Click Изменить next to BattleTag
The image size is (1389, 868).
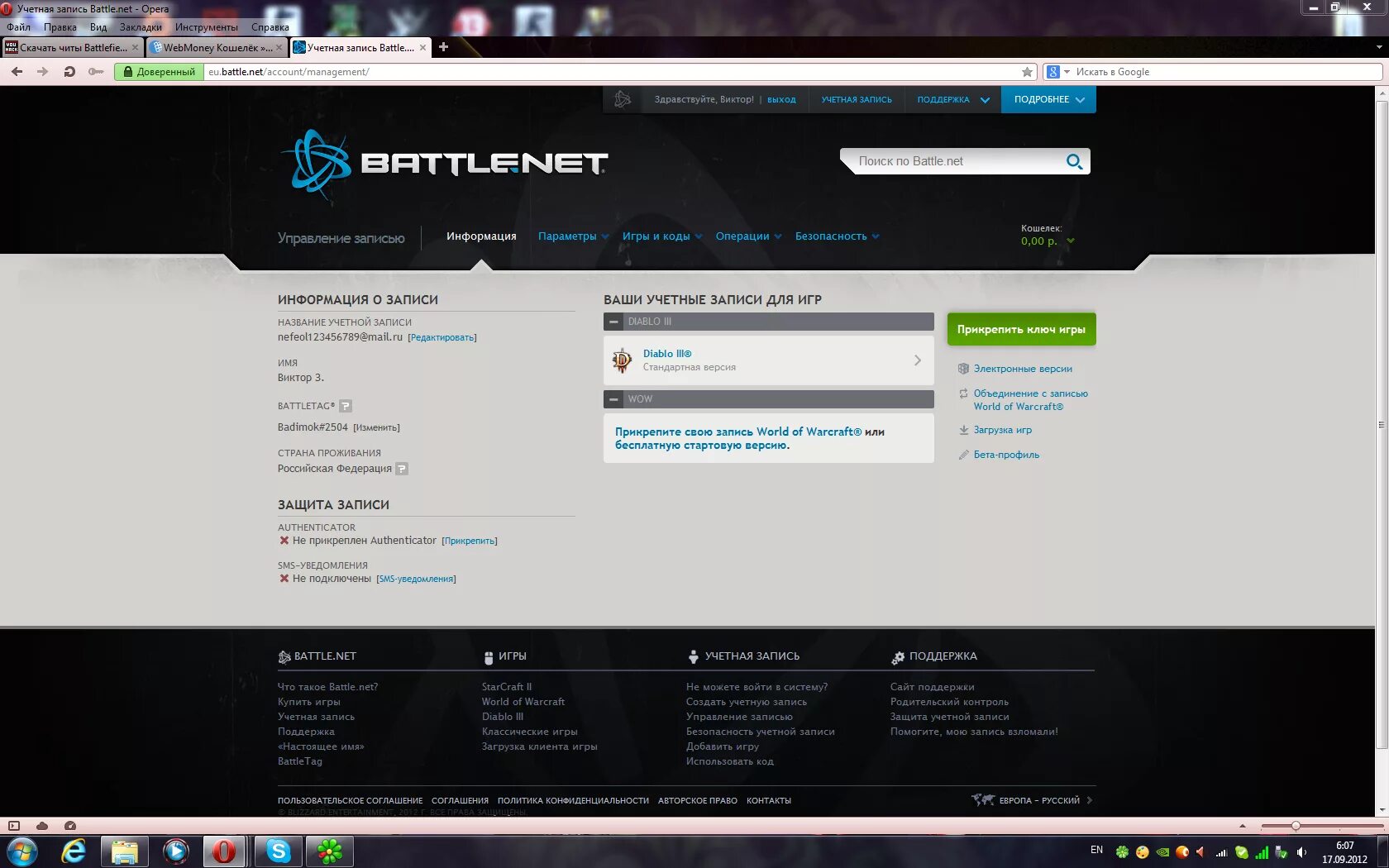(376, 427)
